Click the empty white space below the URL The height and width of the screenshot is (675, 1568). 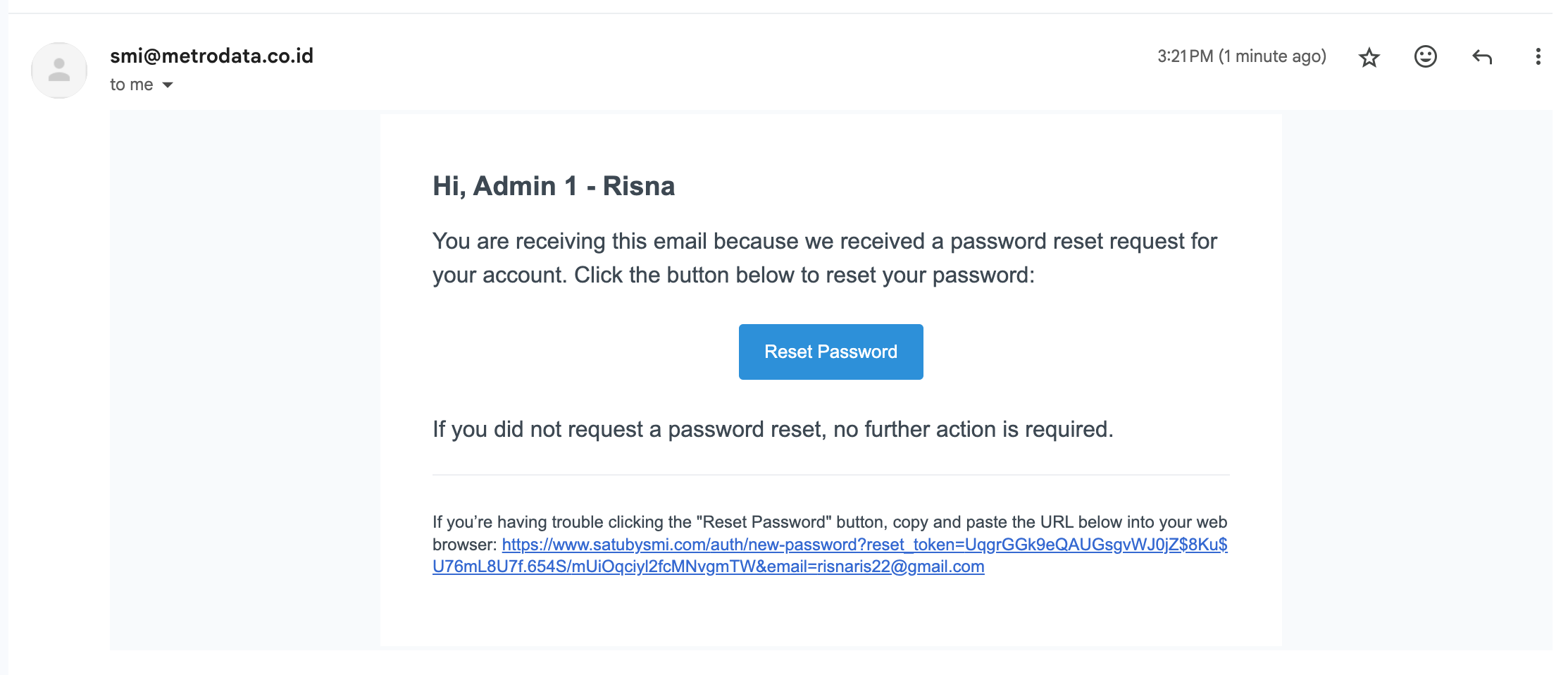coord(830,612)
